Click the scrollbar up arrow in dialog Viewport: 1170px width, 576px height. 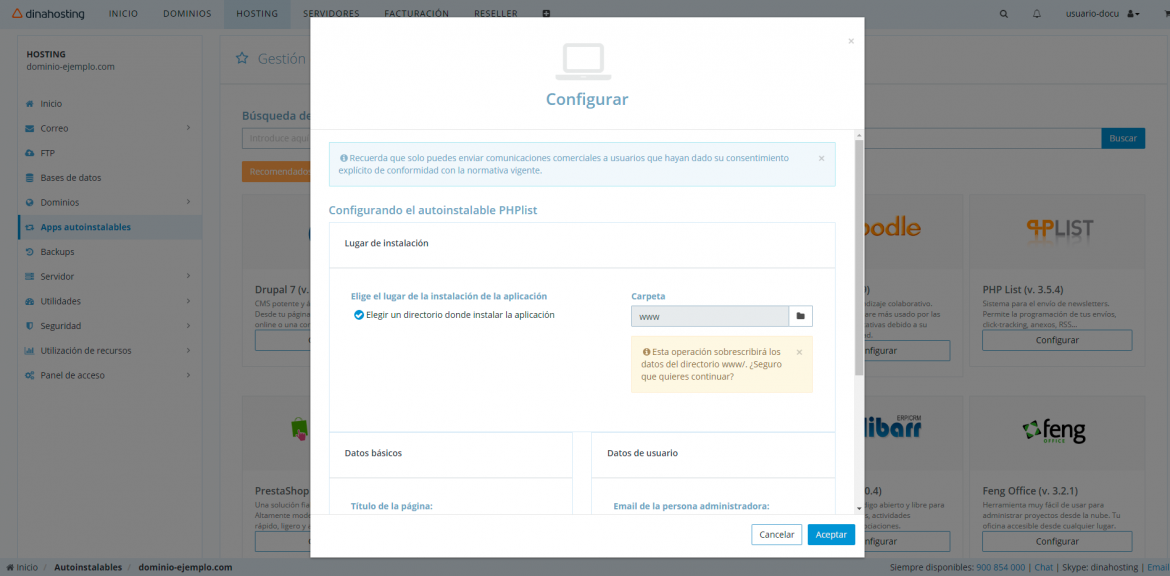(859, 135)
